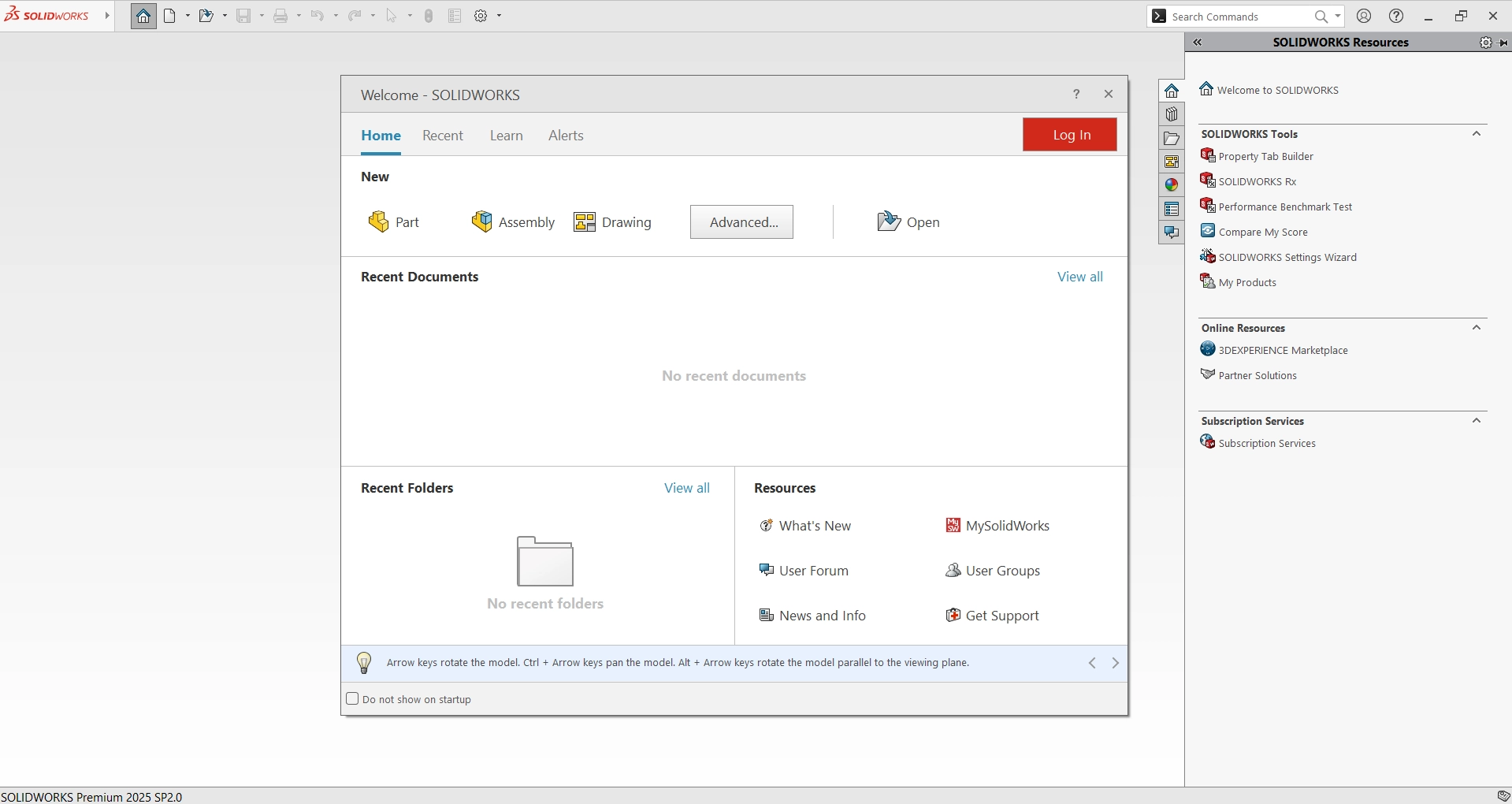Open the Help question mark icon in title bar

pyautogui.click(x=1396, y=16)
